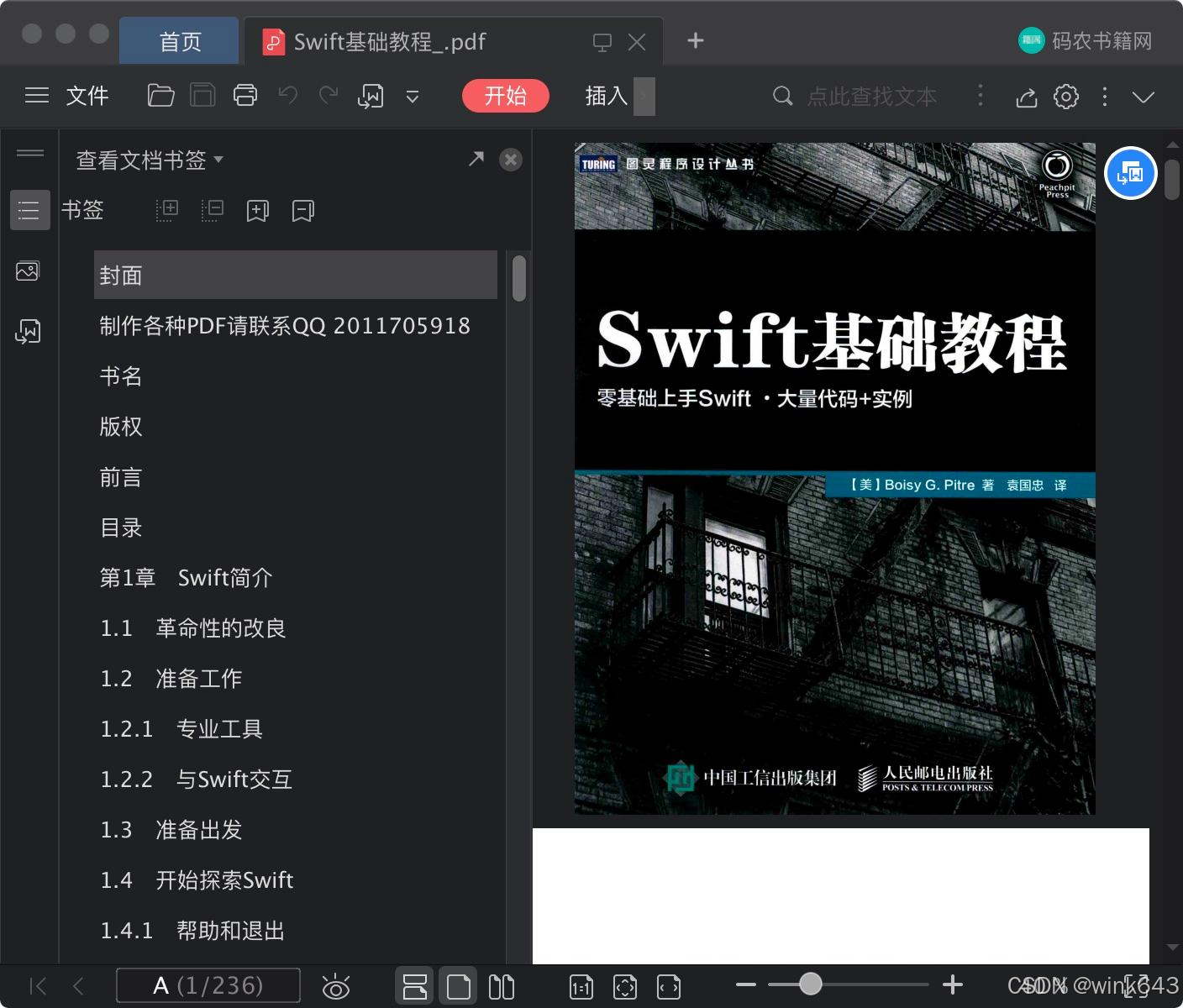The height and width of the screenshot is (1008, 1183).
Task: Open the 查看文档书签 dropdown
Action: click(150, 160)
